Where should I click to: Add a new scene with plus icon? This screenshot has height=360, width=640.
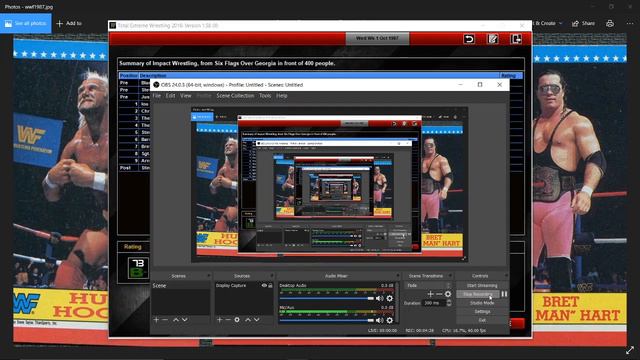click(x=156, y=320)
